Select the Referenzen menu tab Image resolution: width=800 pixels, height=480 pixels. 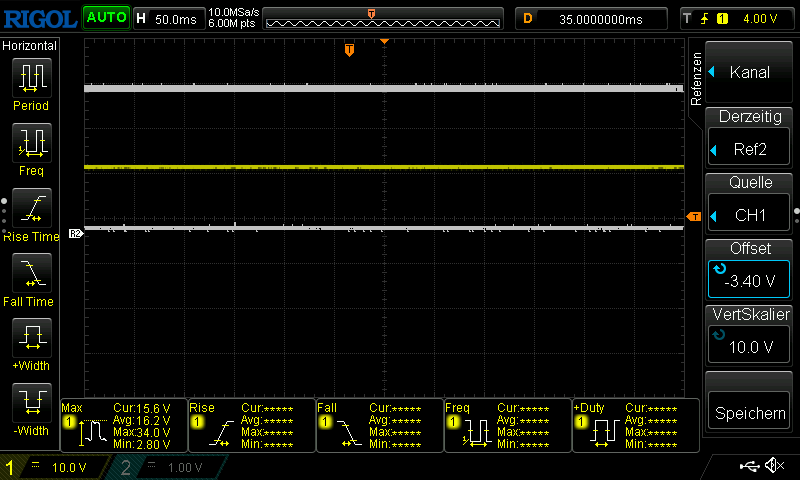pos(697,78)
